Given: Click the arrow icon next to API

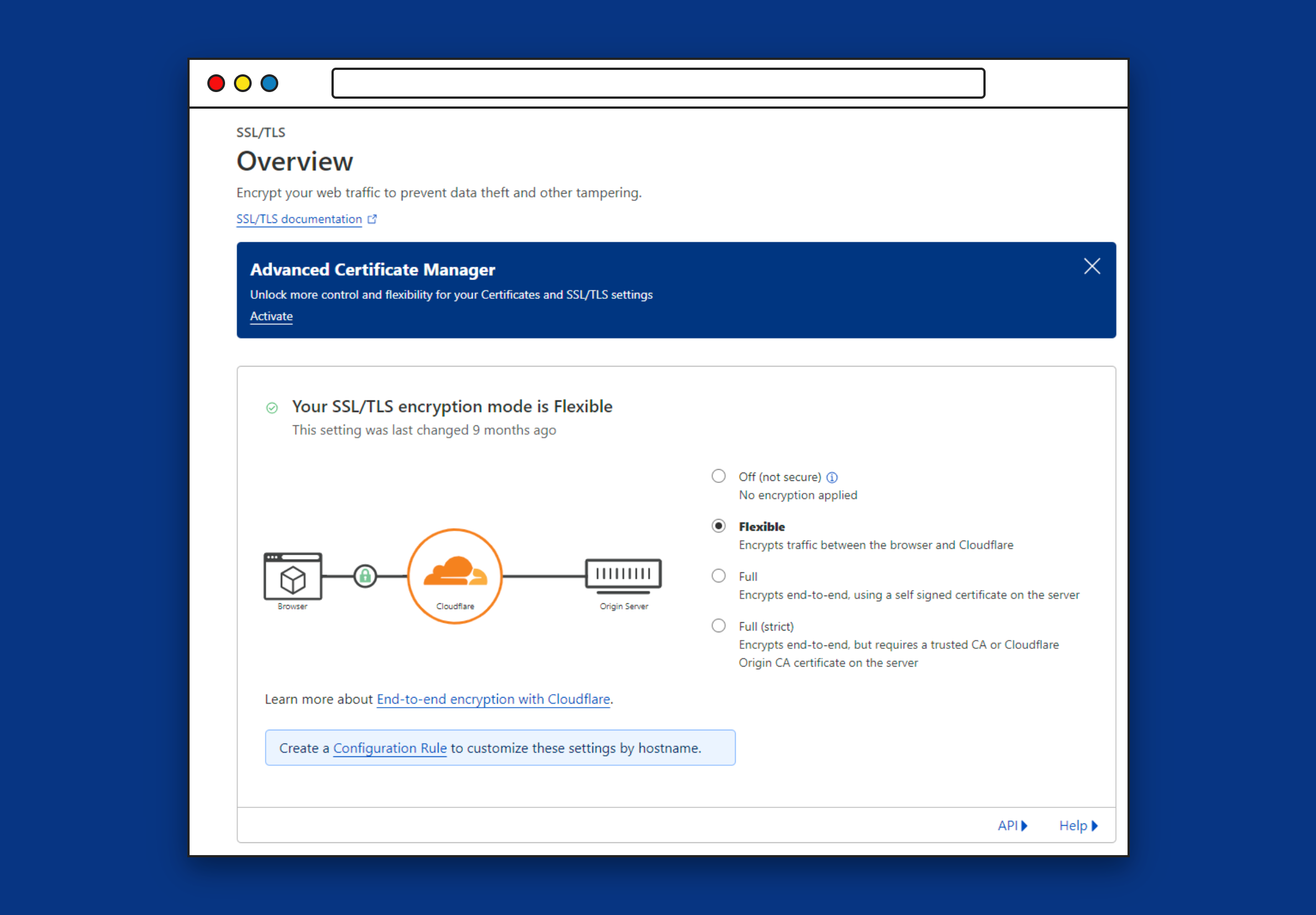Looking at the screenshot, I should click(x=1026, y=826).
